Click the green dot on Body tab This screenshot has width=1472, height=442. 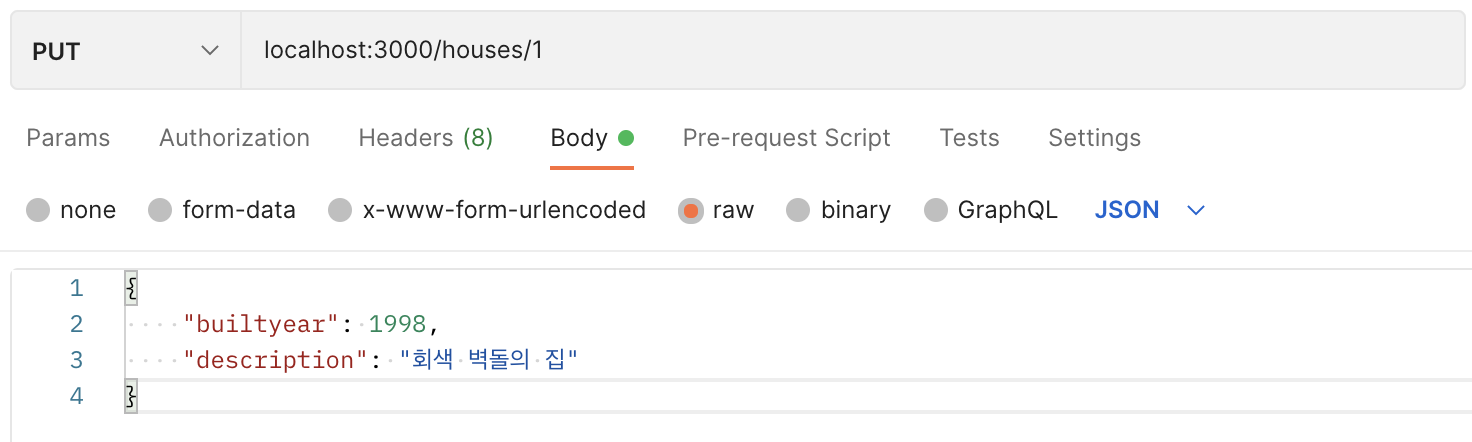(626, 138)
